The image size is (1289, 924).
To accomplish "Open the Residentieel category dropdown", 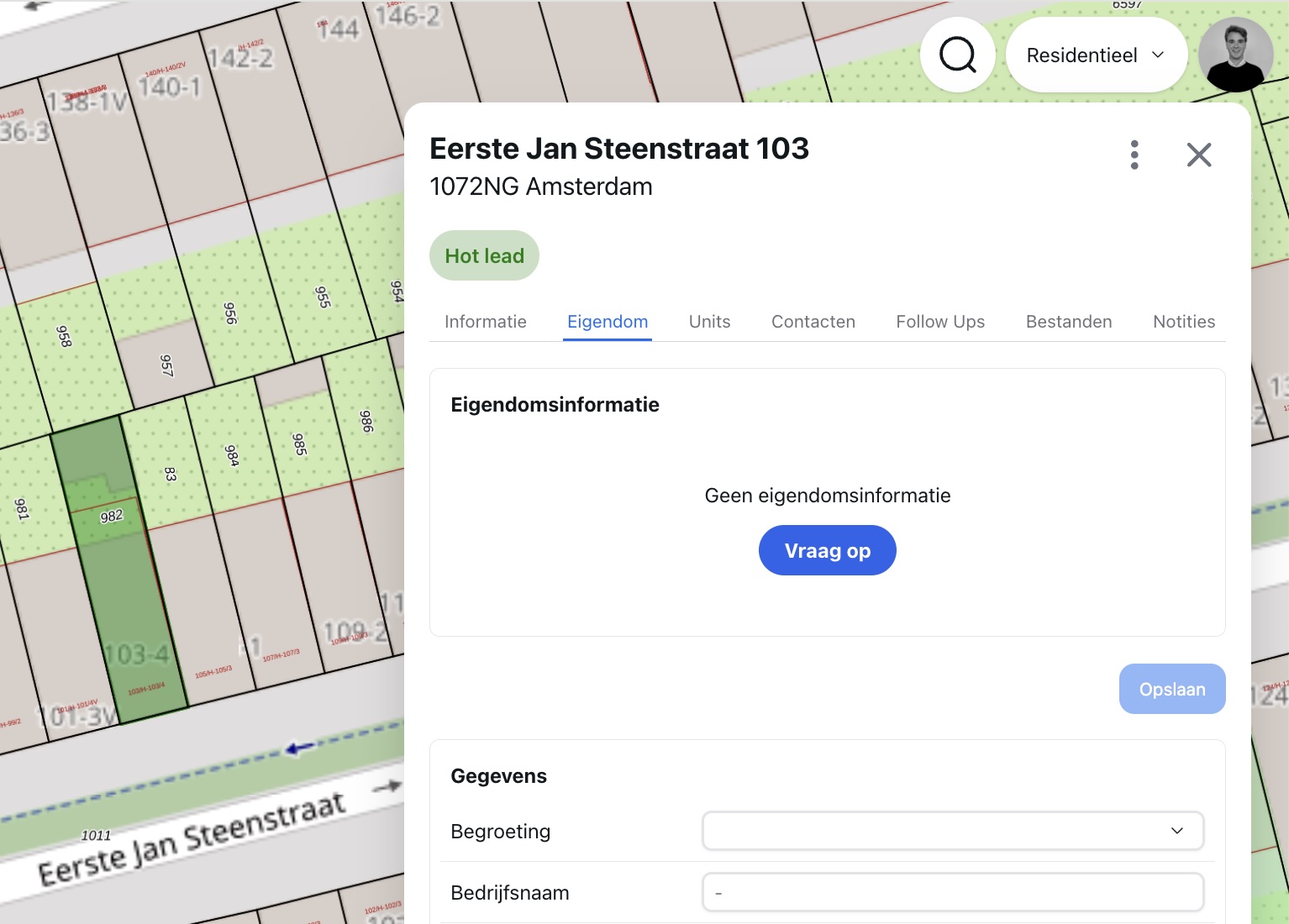I will tap(1096, 54).
